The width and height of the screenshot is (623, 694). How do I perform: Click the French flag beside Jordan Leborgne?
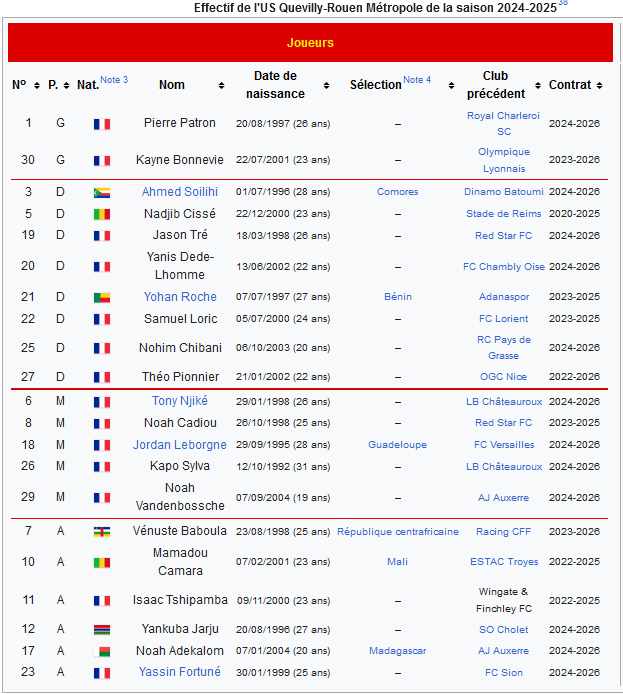coord(102,445)
